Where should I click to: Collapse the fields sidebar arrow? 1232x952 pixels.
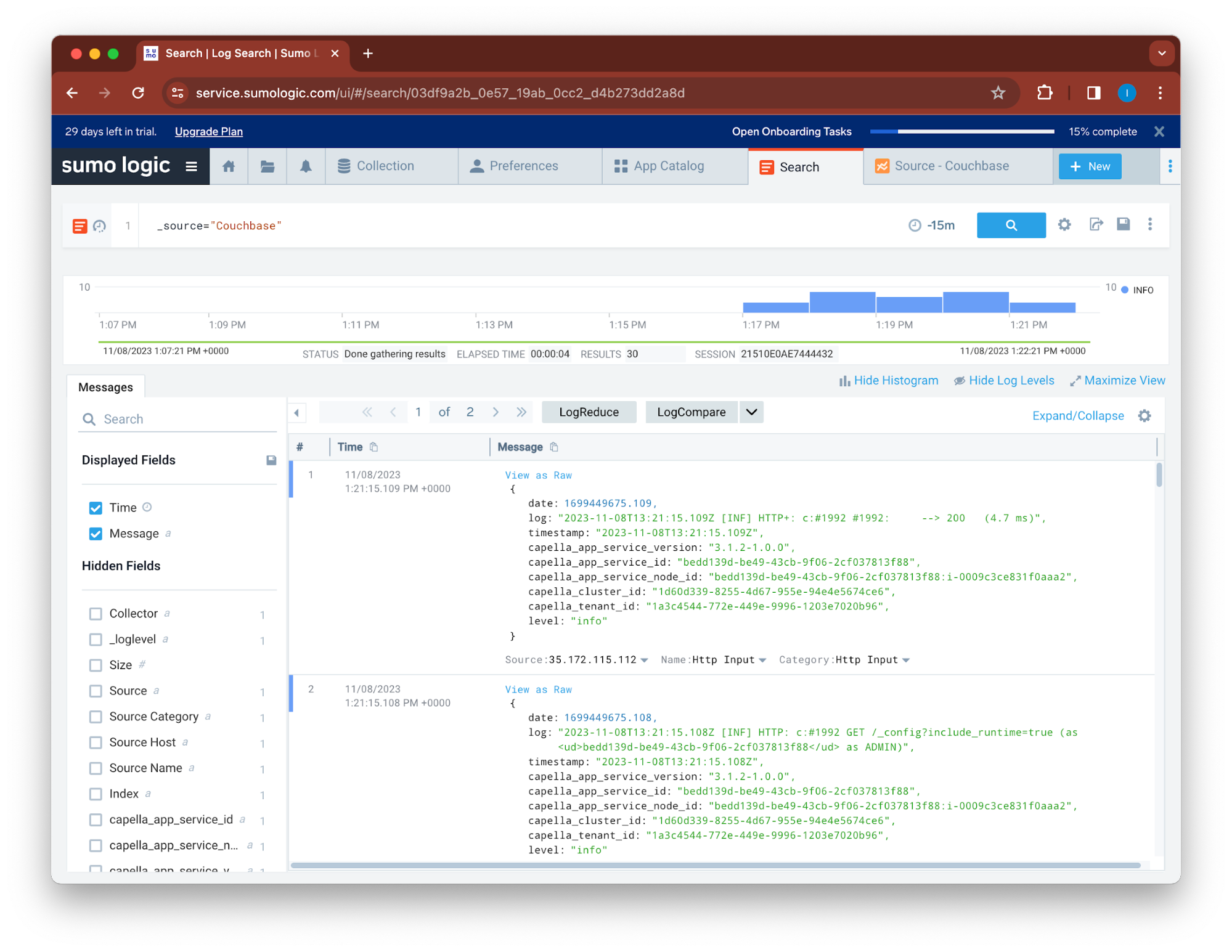[x=297, y=412]
